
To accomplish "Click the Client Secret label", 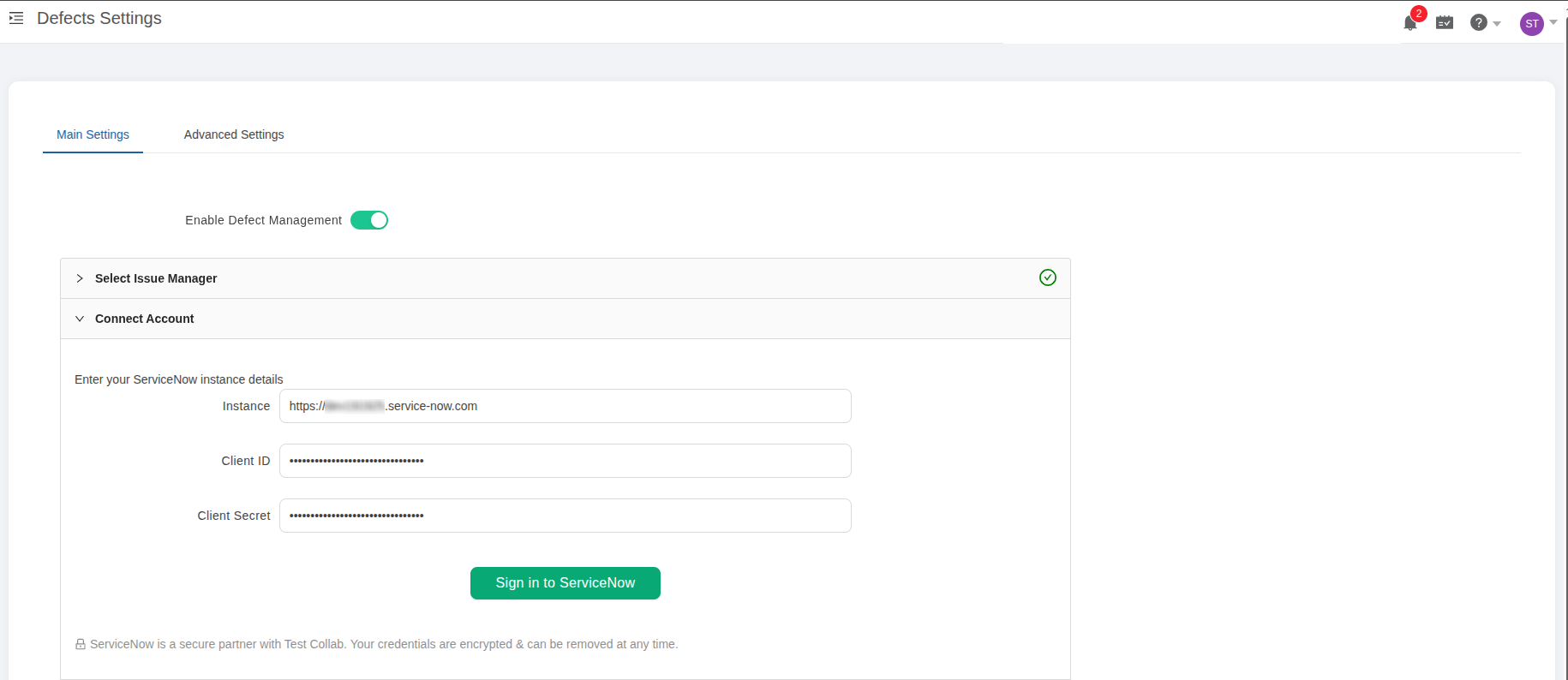I will tap(234, 516).
